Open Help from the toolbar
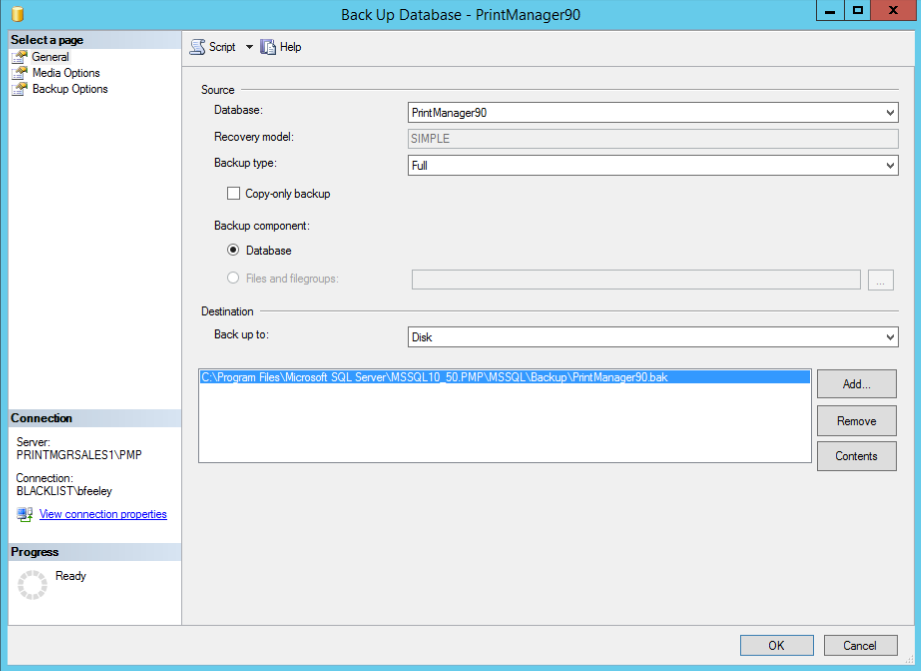 290,47
